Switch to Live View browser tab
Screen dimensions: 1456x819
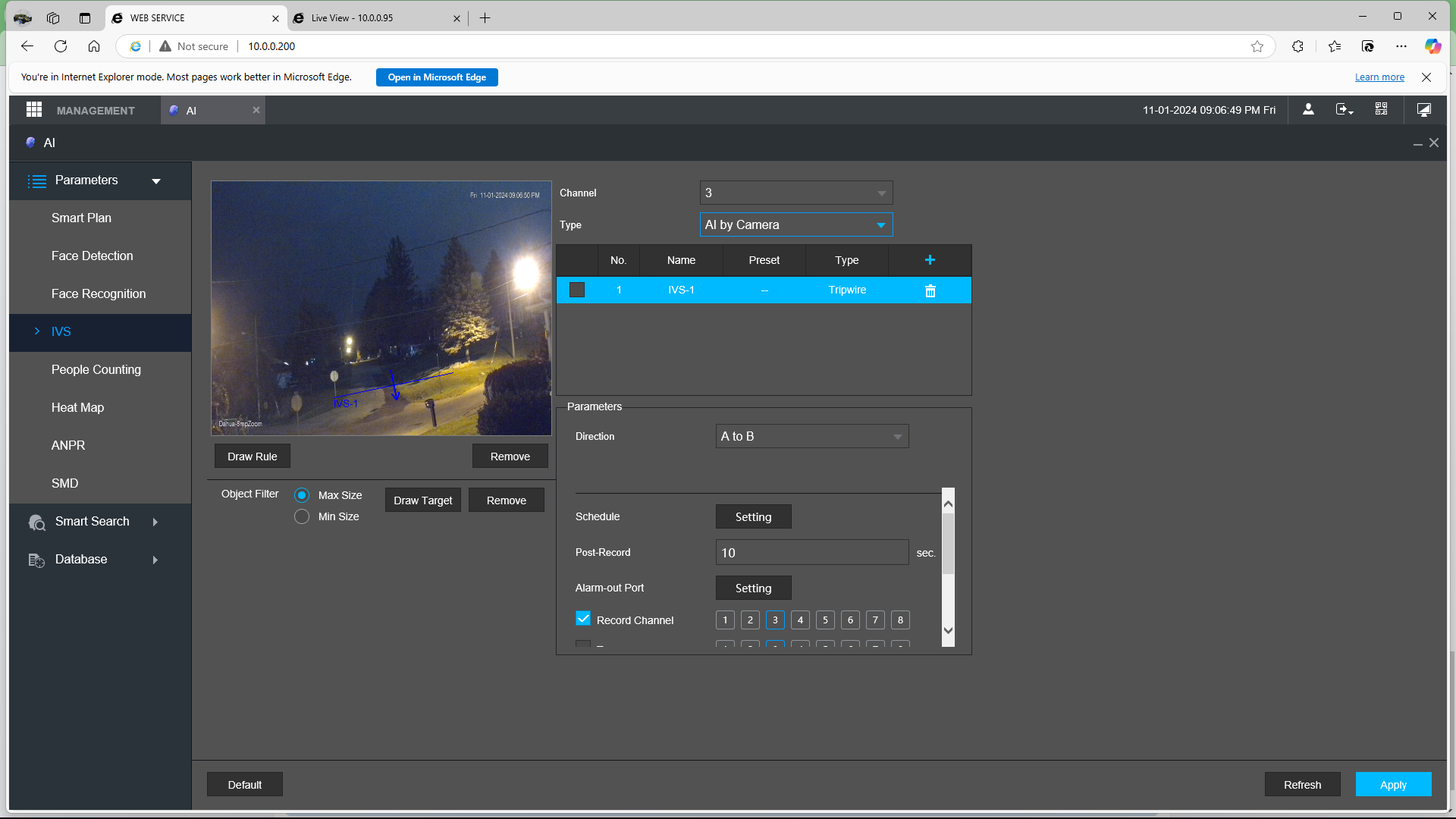[377, 18]
